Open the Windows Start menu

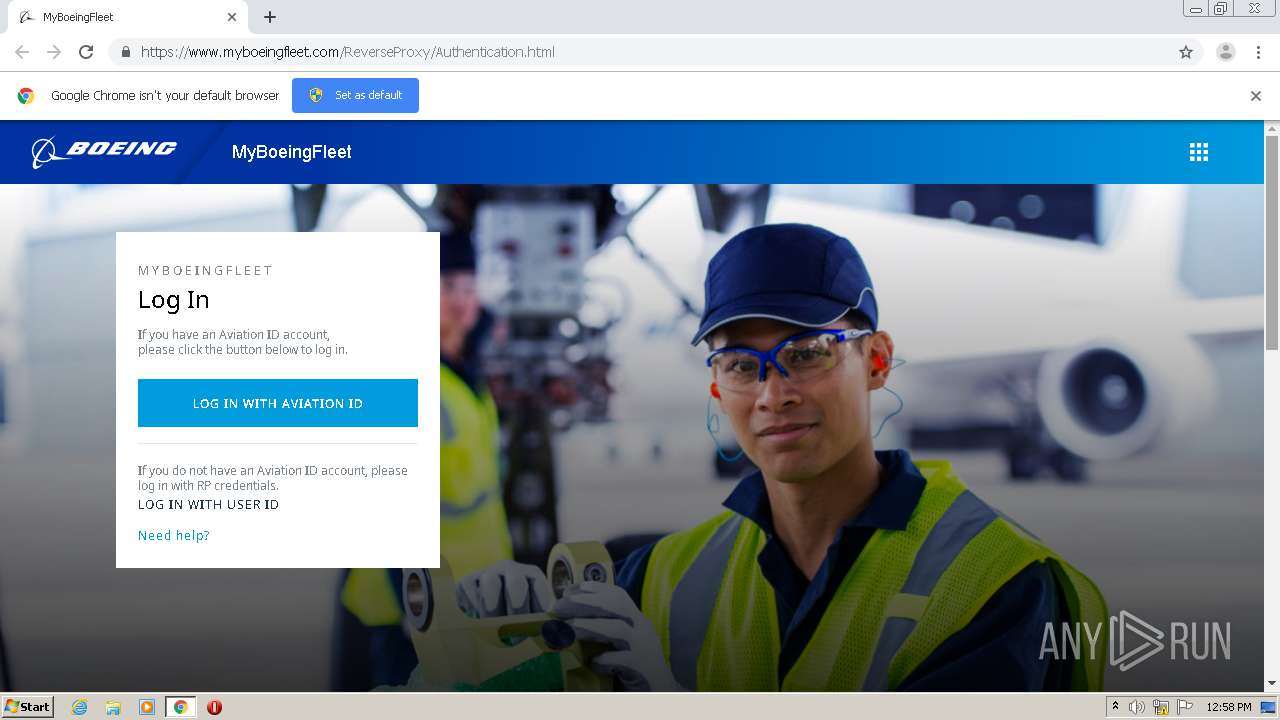(28, 707)
